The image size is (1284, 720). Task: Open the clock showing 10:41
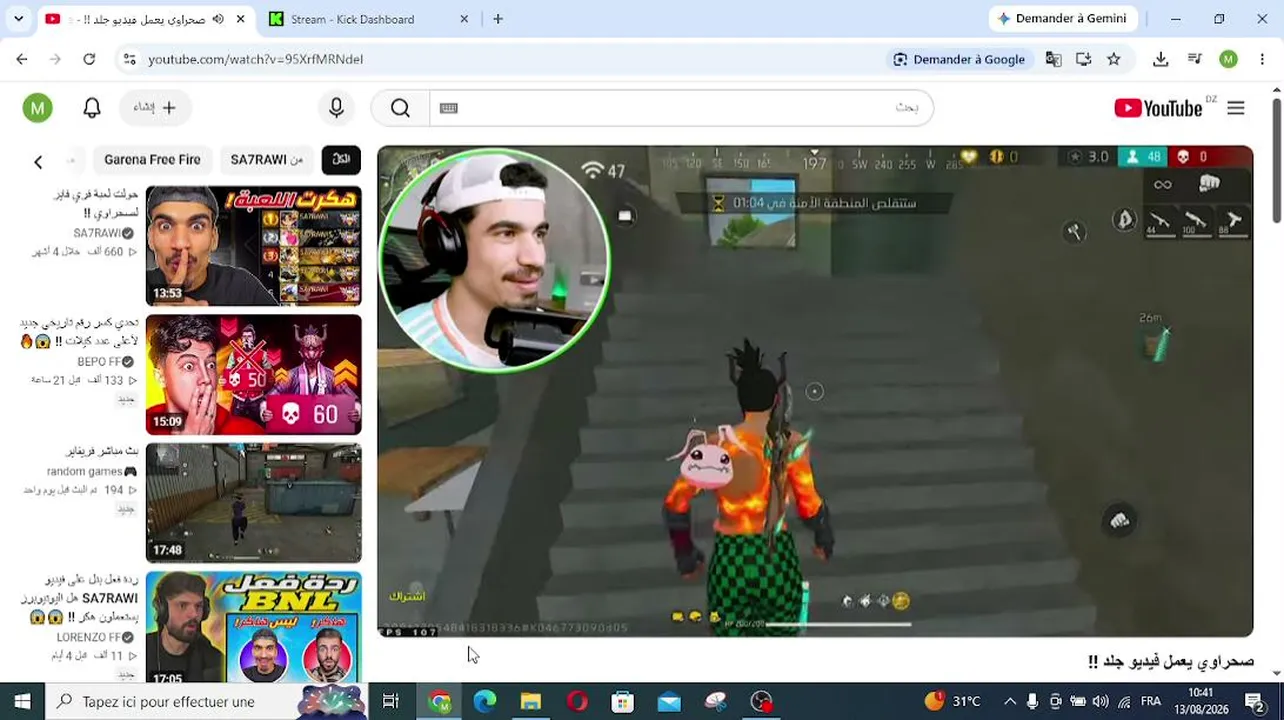pos(1201,701)
